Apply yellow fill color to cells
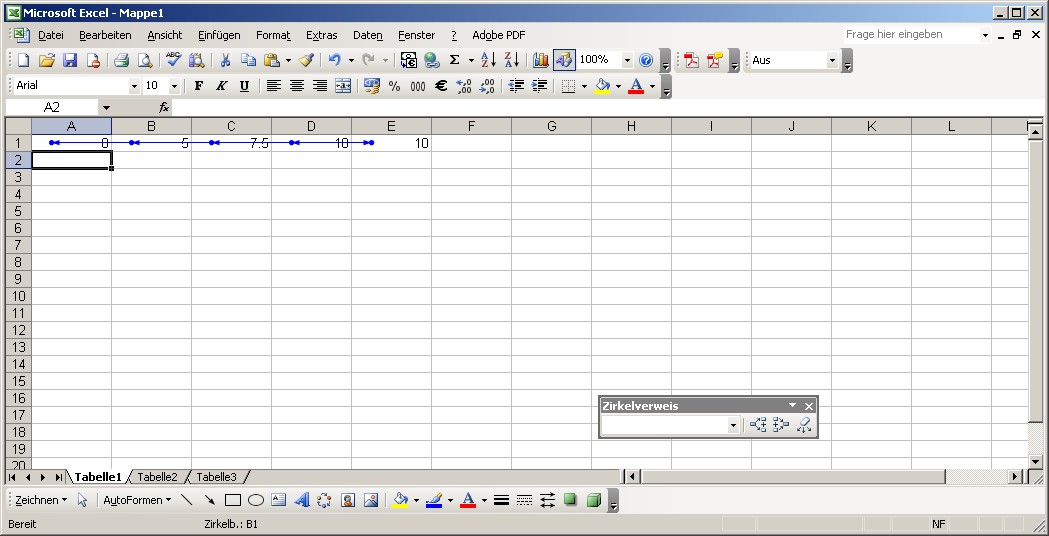Image resolution: width=1049 pixels, height=536 pixels. coord(603,86)
